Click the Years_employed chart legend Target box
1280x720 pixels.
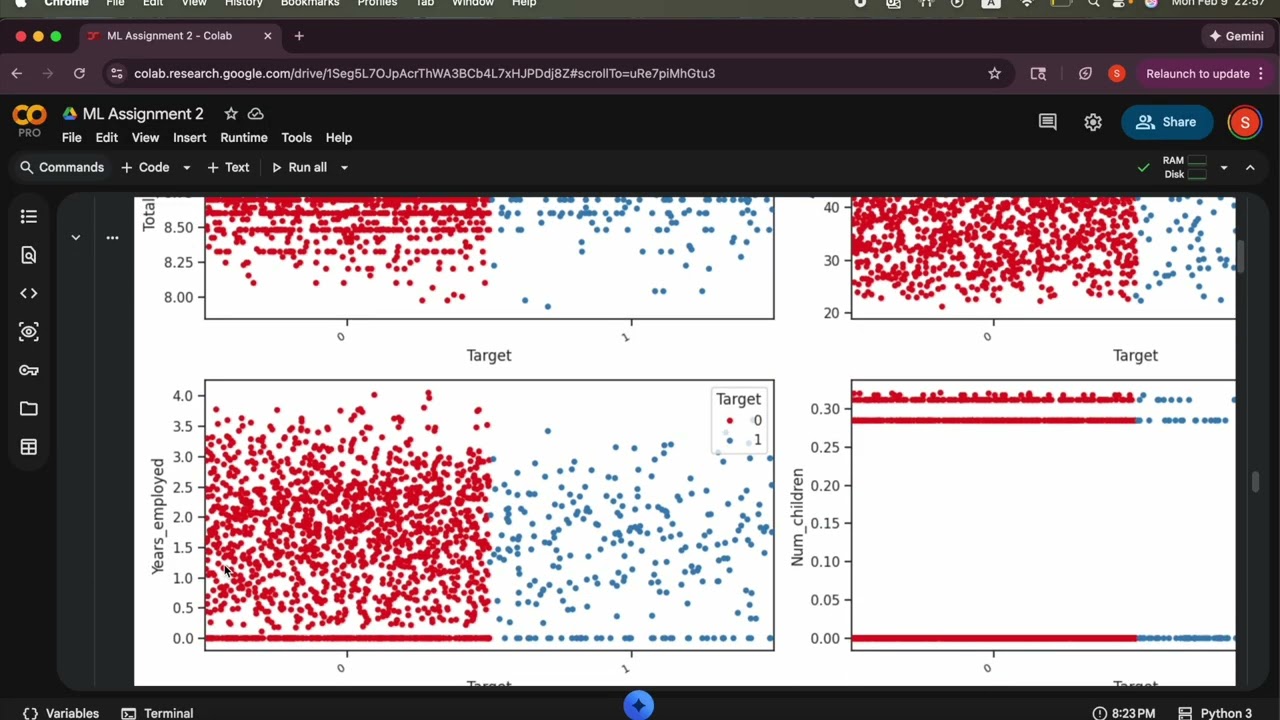click(x=739, y=419)
